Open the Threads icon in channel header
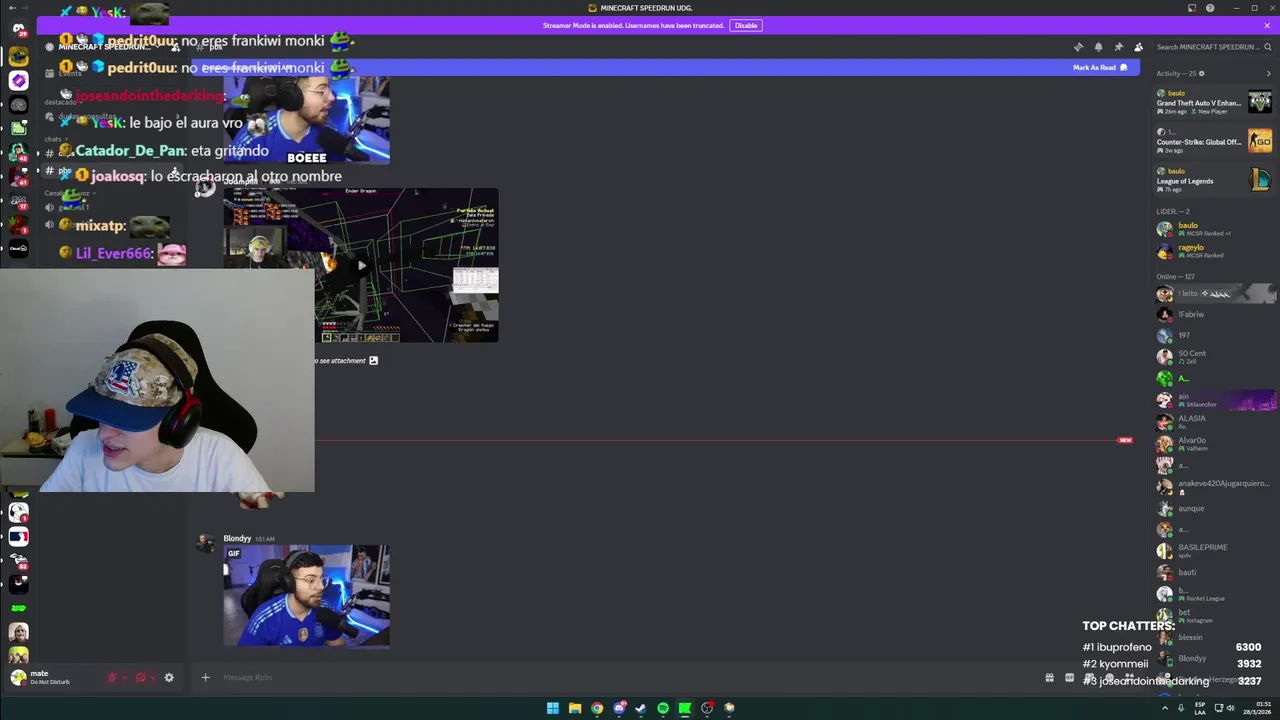Screen dimensions: 1280x720 1078,47
